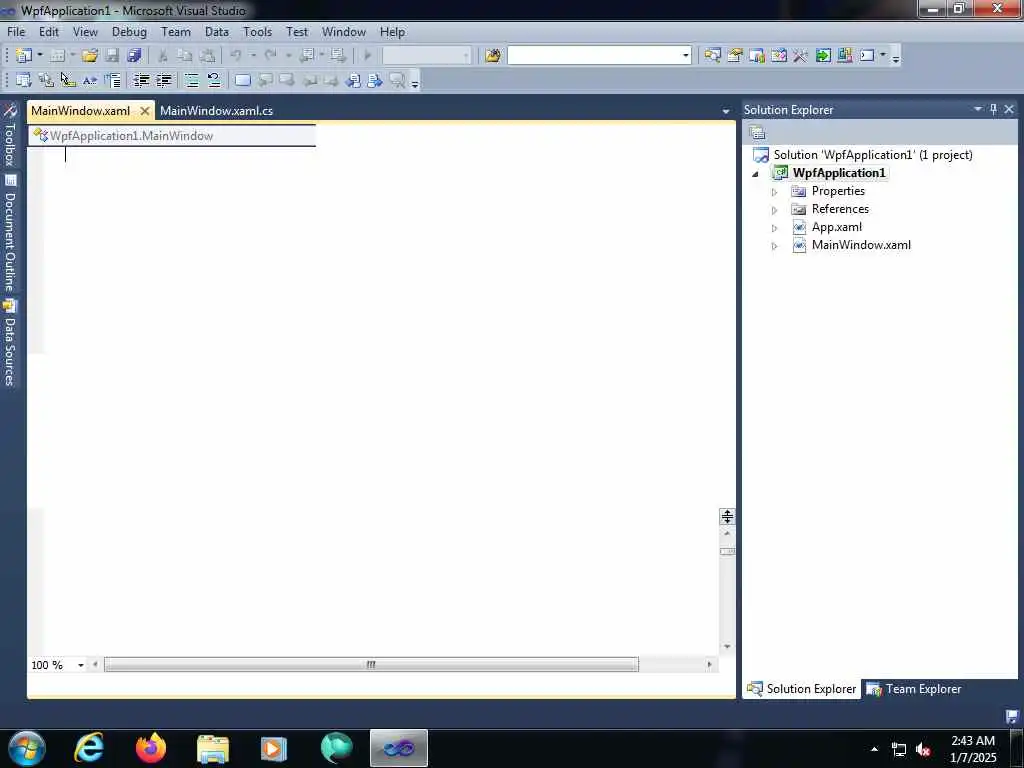The height and width of the screenshot is (768, 1024).
Task: Open the Start Page toolbar icon
Action: click(x=823, y=56)
